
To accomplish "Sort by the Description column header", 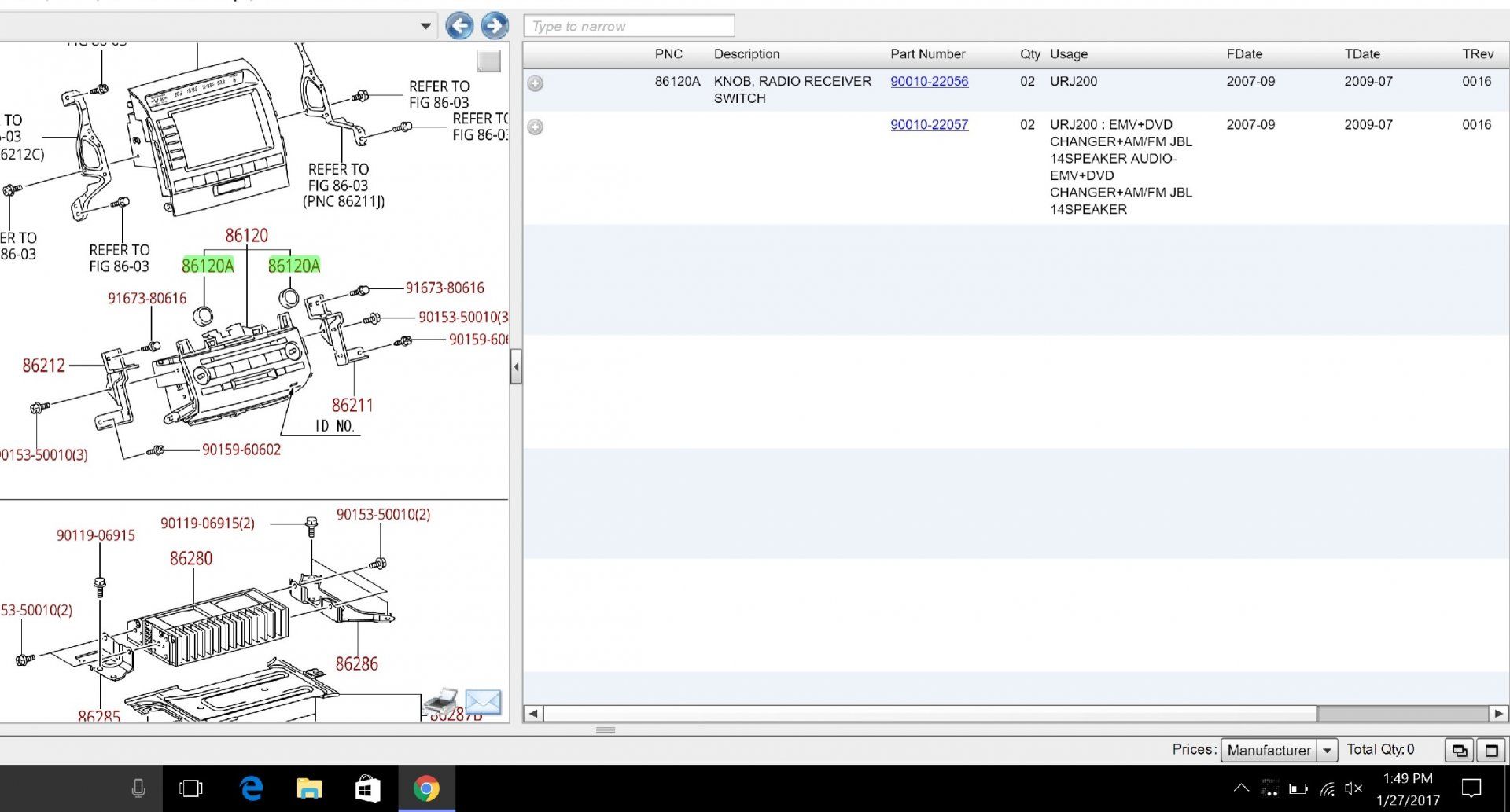I will [746, 54].
